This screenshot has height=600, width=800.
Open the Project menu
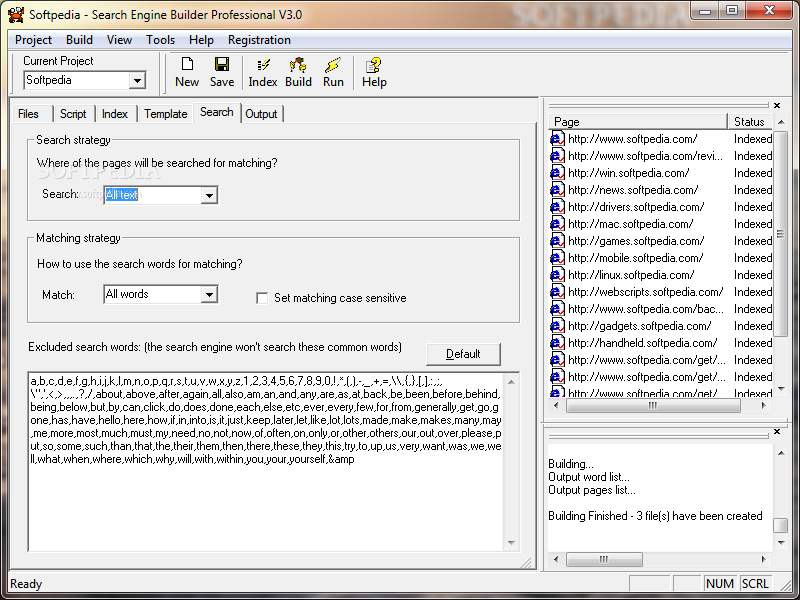(33, 40)
